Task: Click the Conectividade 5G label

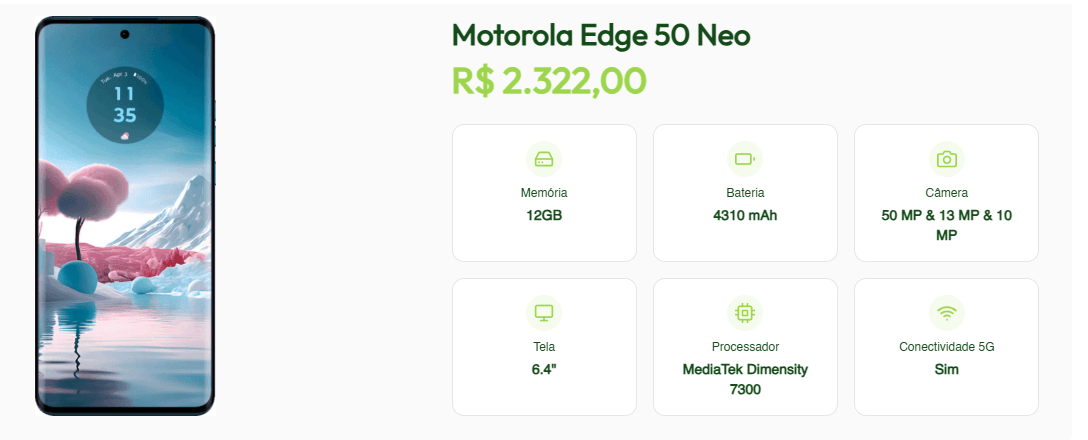Action: (946, 347)
